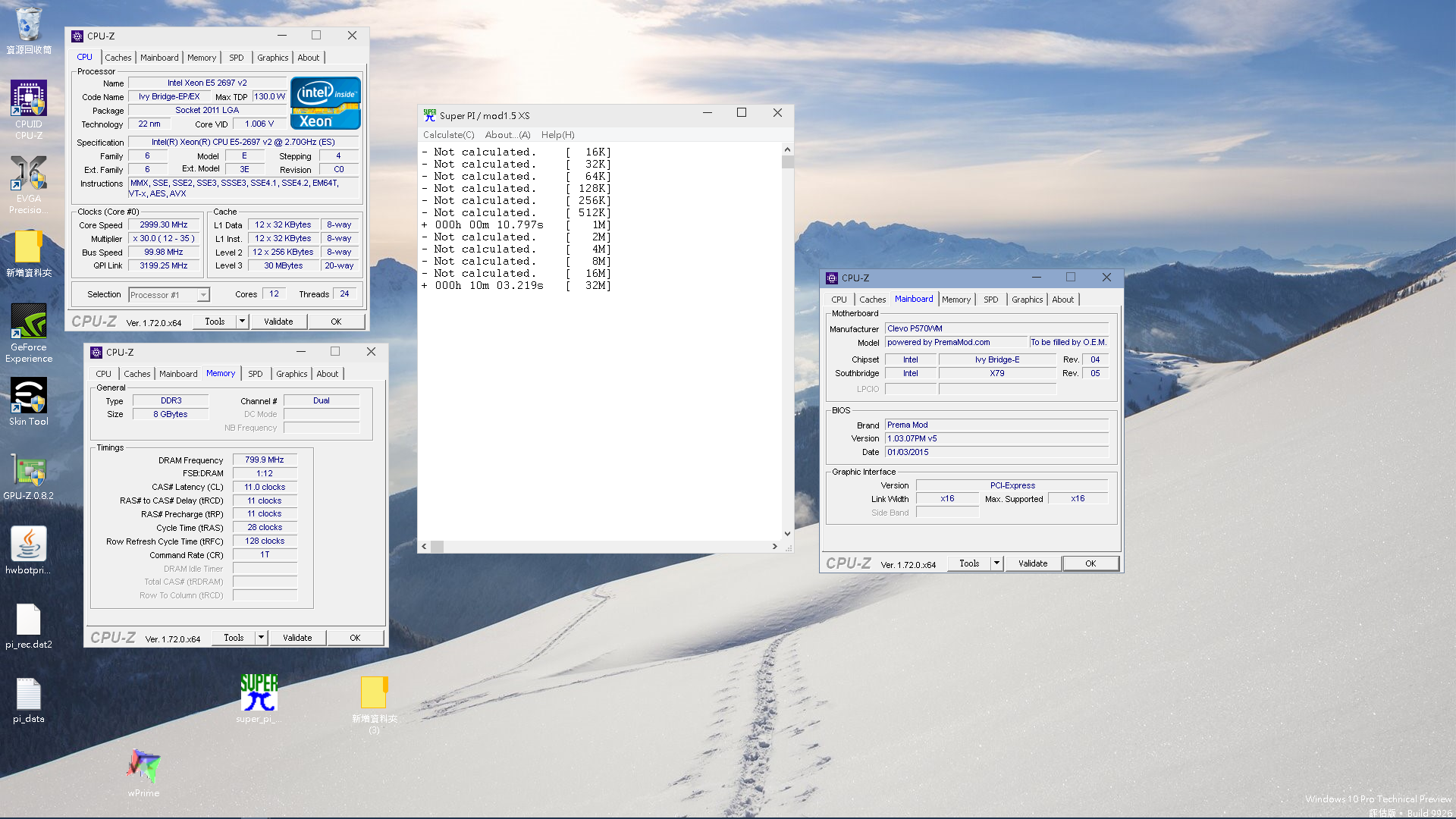Click the CPU-Z title icon in Memory window
Image resolution: width=1456 pixels, height=819 pixels.
coord(96,352)
